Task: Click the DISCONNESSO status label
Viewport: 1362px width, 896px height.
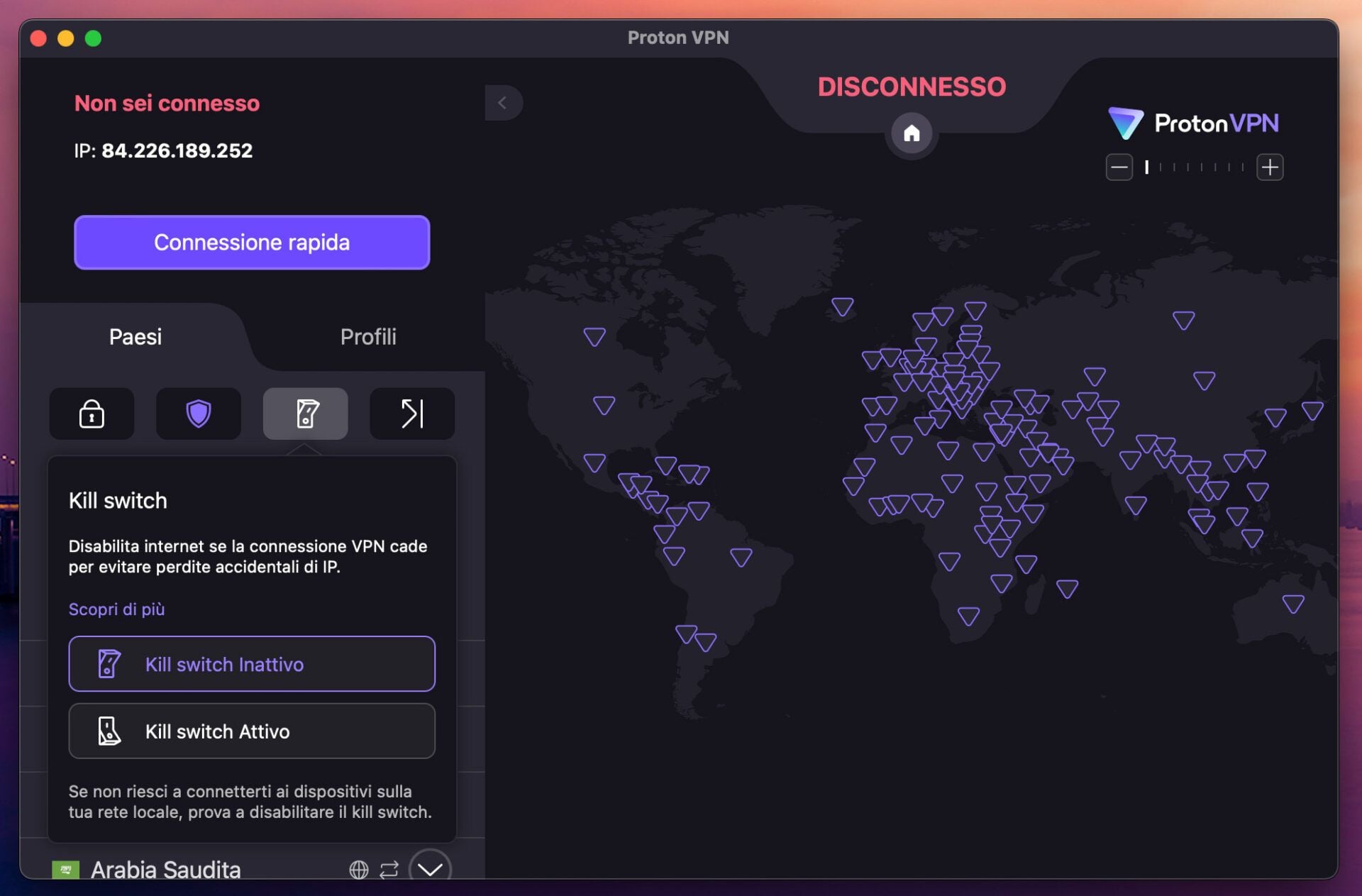Action: [x=912, y=87]
